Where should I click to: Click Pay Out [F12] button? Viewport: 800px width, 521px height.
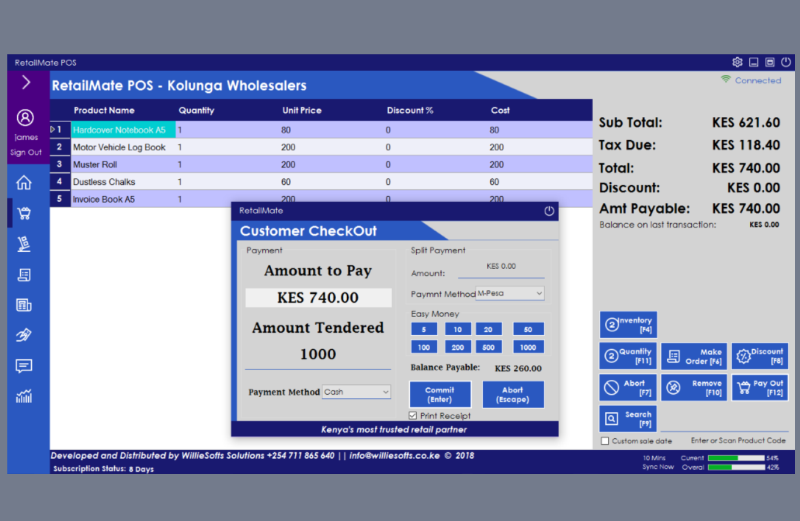point(760,387)
